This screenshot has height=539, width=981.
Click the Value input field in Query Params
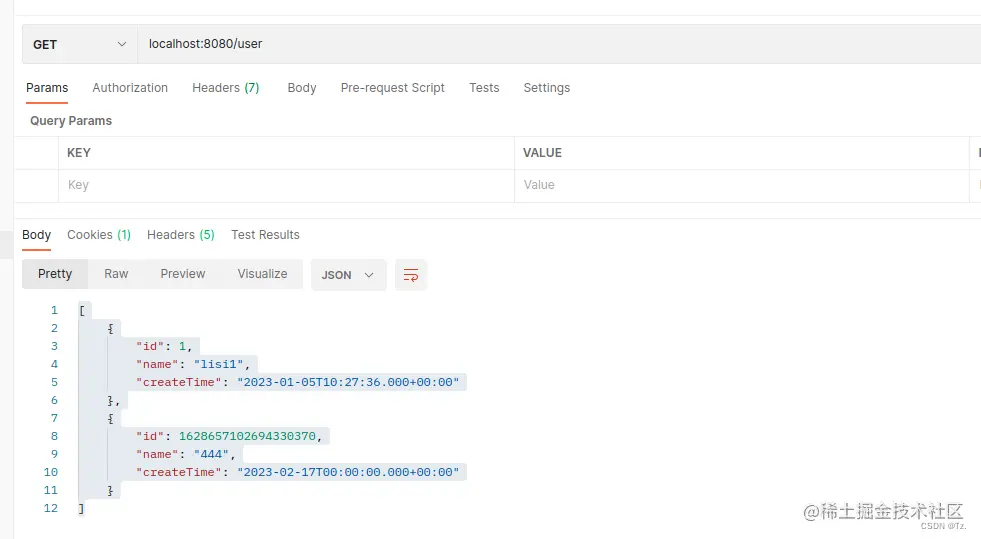point(741,185)
